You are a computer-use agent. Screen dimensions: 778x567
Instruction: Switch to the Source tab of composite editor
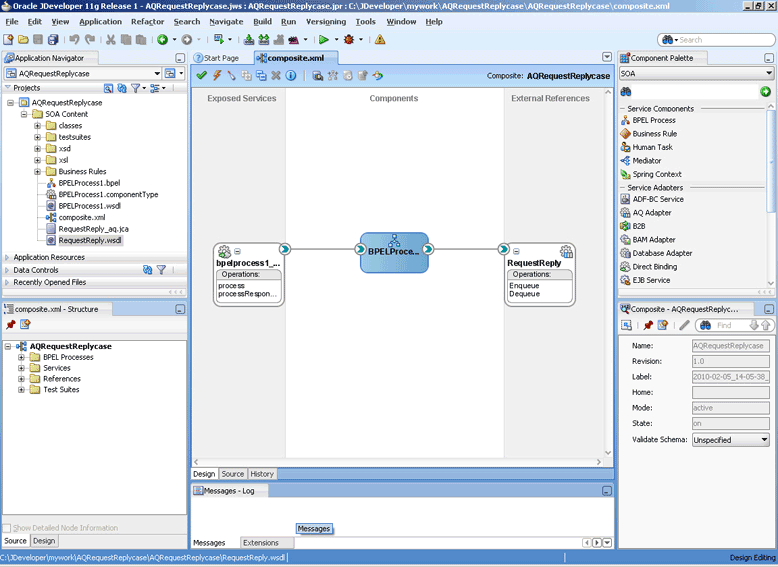click(232, 474)
